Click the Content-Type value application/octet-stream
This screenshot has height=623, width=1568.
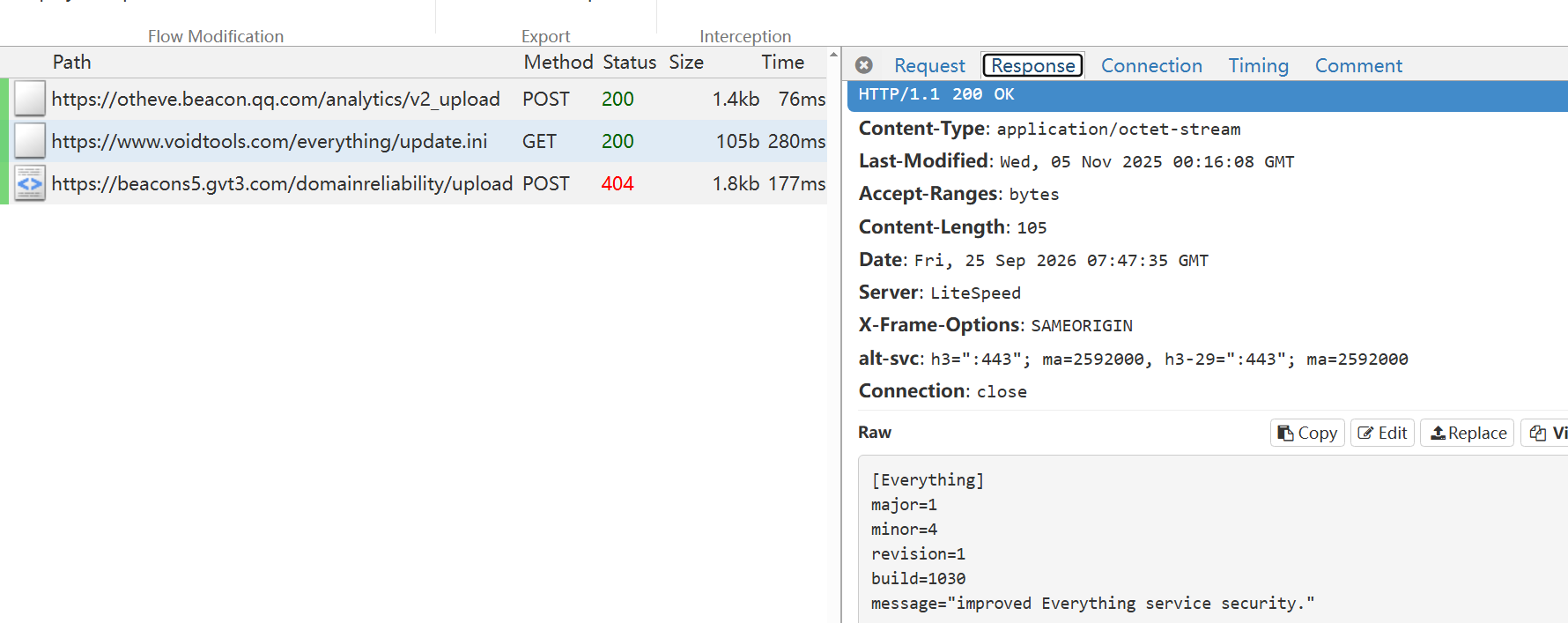coord(1118,130)
